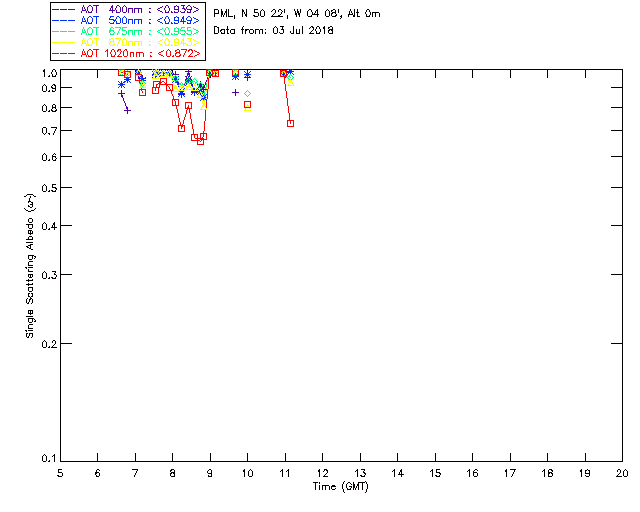Click the green diamond marker at 10 GMT
The height and width of the screenshot is (512, 640).
[x=247, y=93]
